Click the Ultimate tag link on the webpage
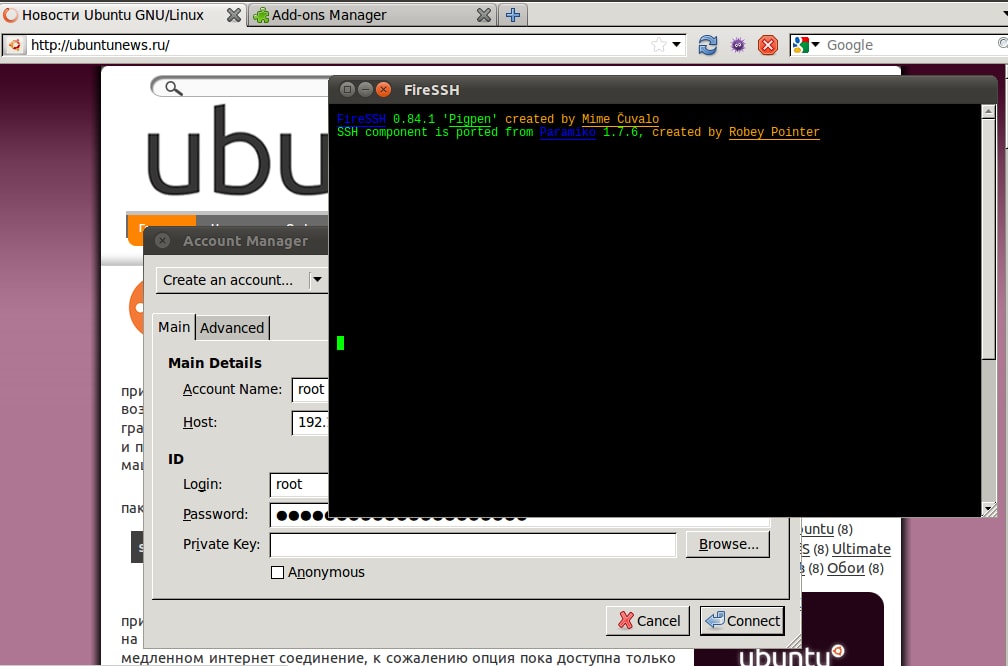 click(861, 549)
